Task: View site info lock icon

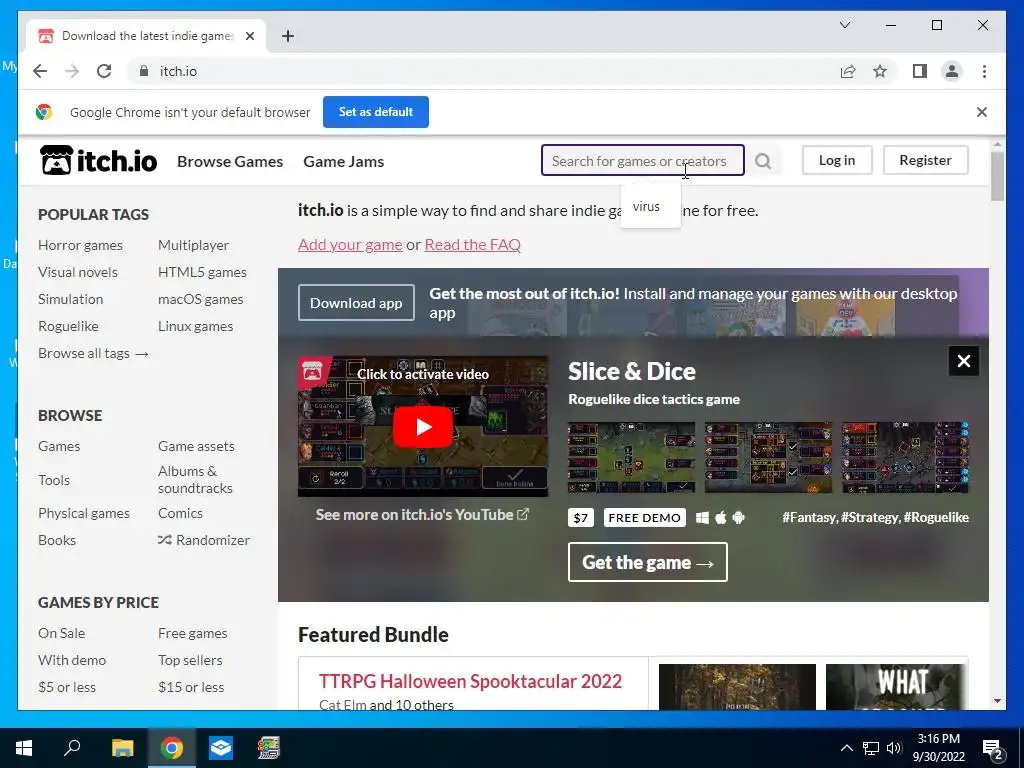Action: pos(144,71)
